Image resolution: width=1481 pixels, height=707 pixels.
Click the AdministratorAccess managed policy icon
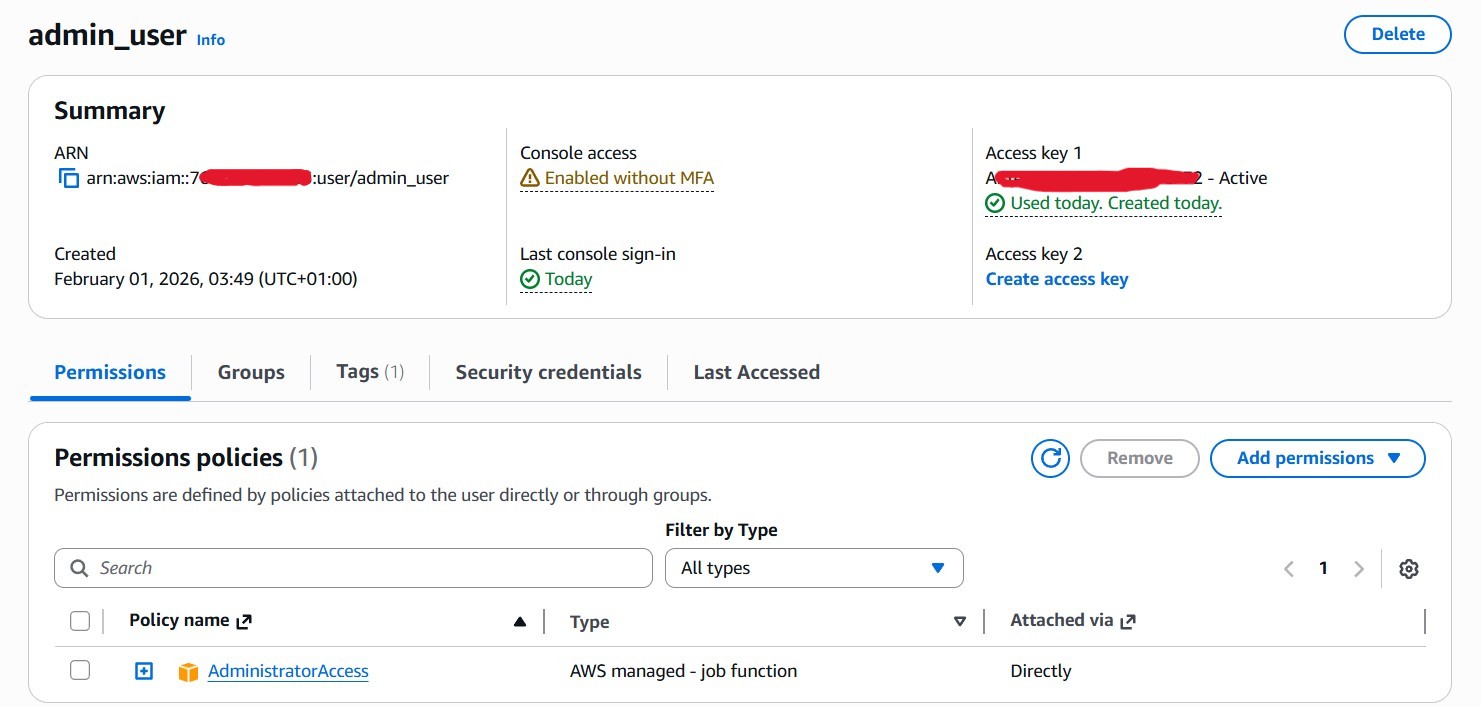coord(187,671)
